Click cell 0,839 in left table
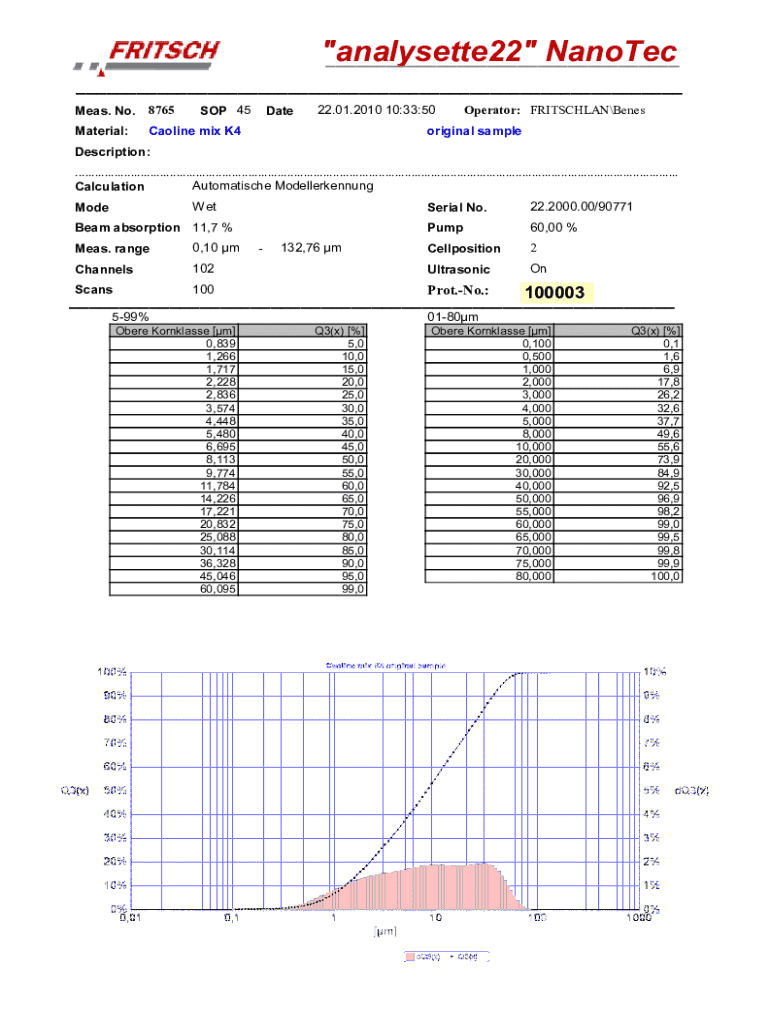The height and width of the screenshot is (1024, 770). coord(174,344)
